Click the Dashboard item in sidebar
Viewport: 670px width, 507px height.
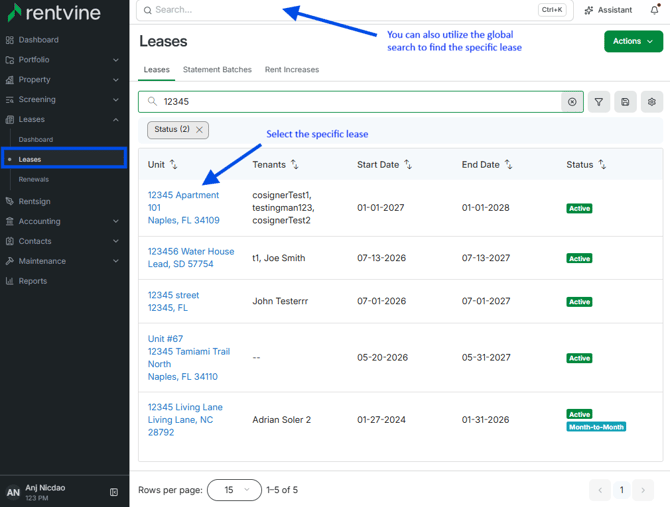[38, 40]
